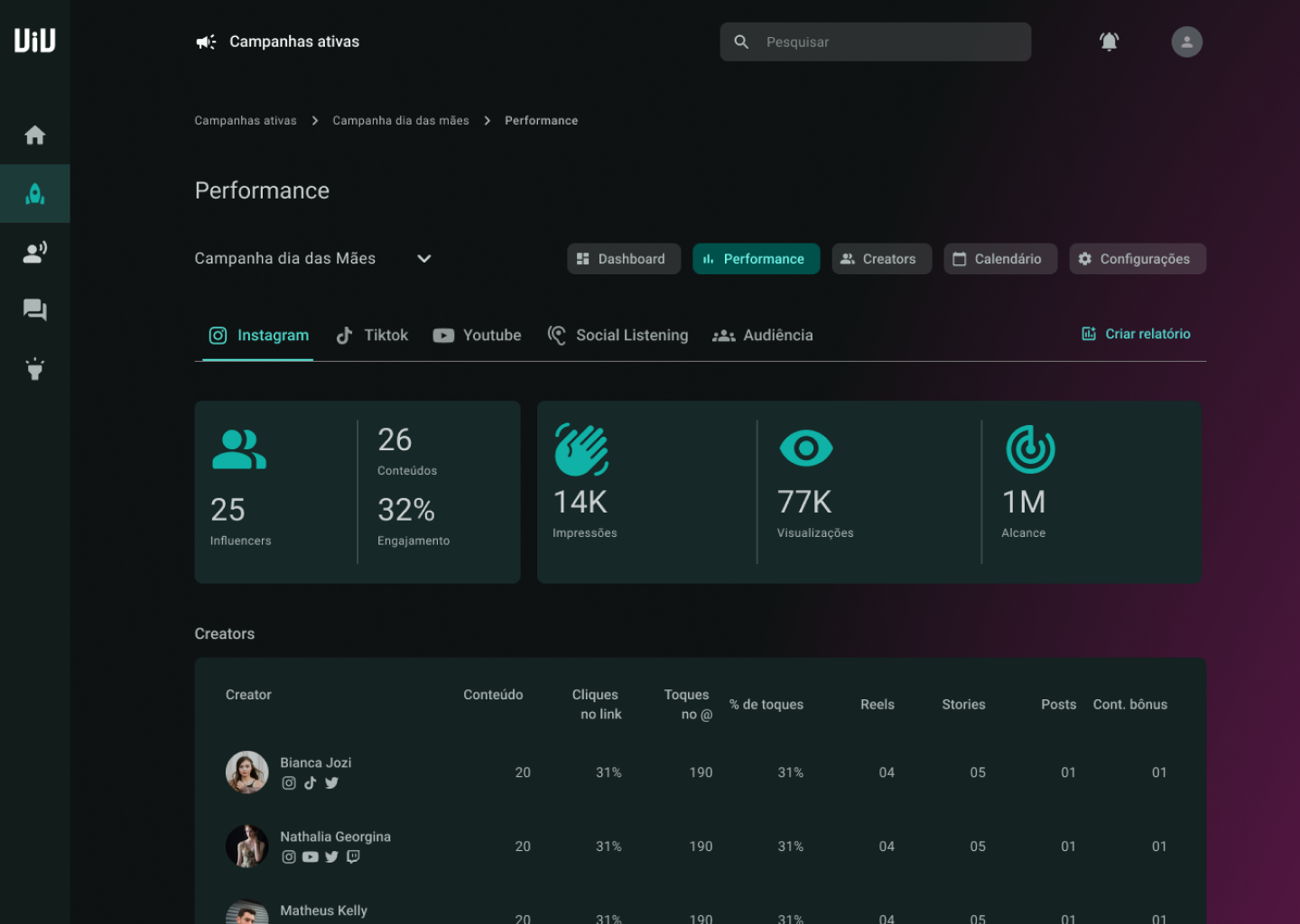This screenshot has width=1300, height=924.
Task: Click the Matheus Kelly name
Action: pos(324,911)
